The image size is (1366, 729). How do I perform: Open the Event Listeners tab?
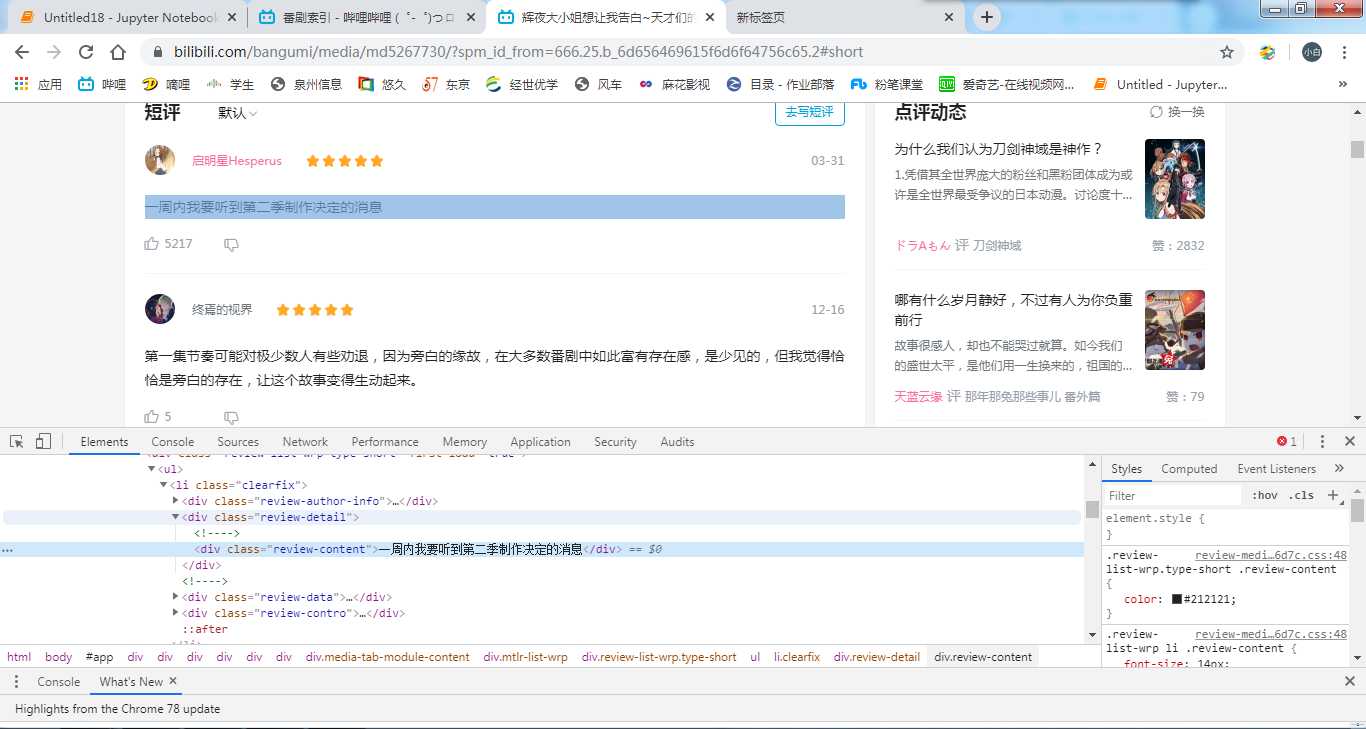coord(1277,468)
